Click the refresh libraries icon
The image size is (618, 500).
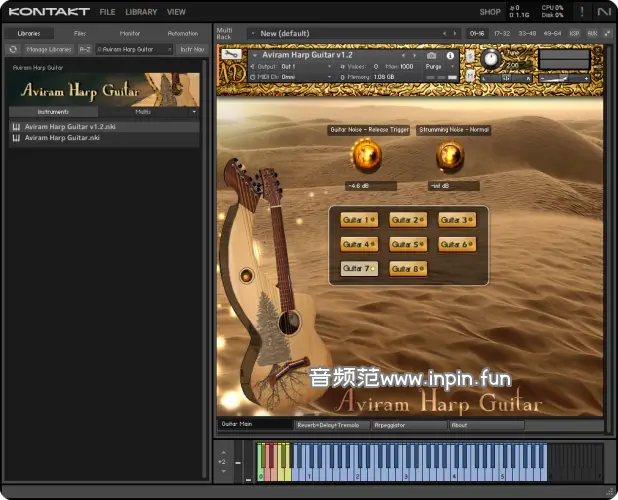click(x=13, y=49)
